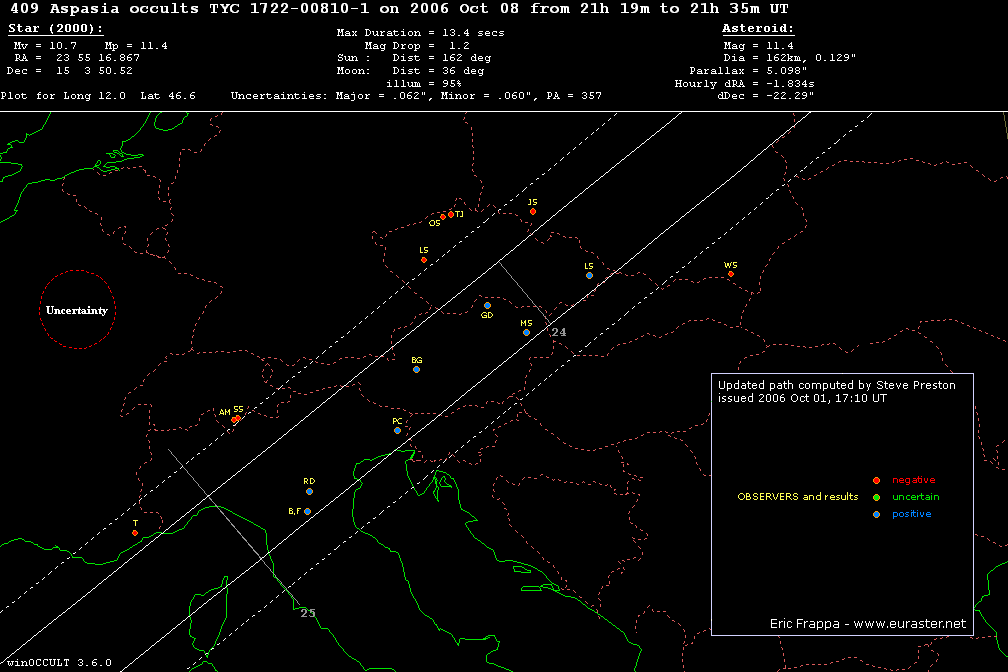This screenshot has width=1008, height=672.
Task: Click the 25 minute time marker
Action: coord(308,613)
